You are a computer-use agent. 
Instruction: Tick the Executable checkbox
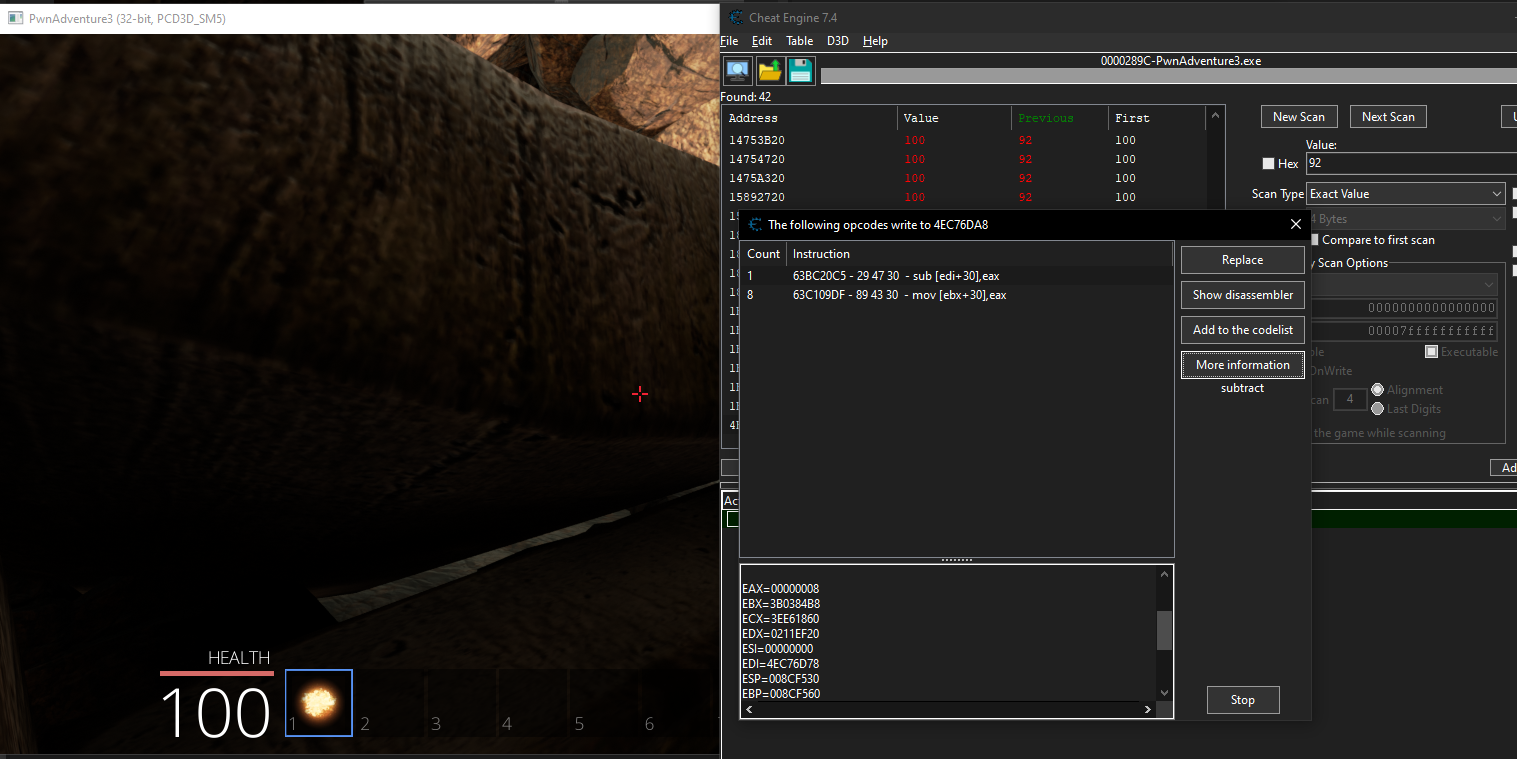[x=1432, y=352]
